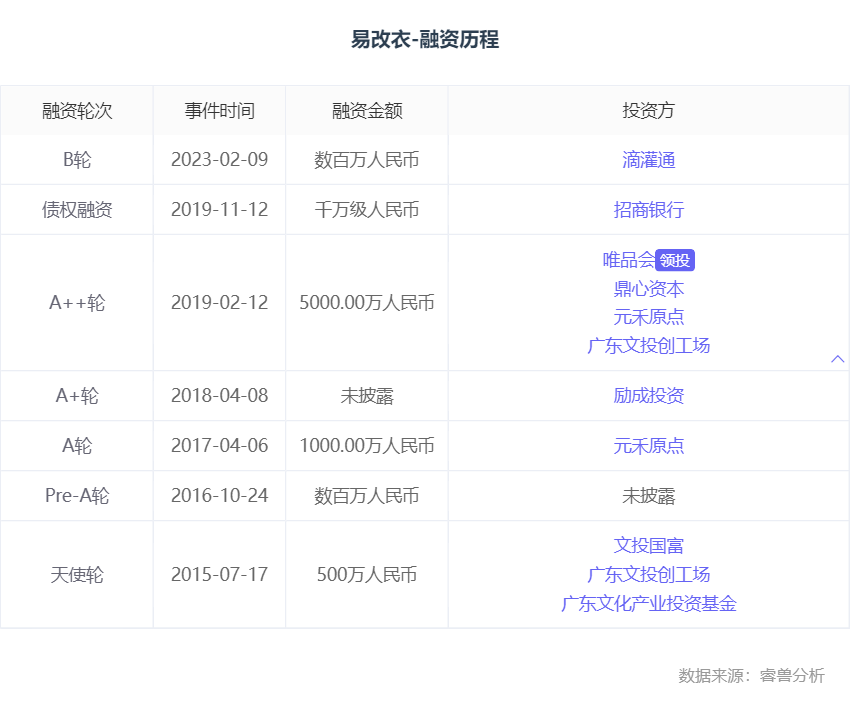
Task: Select the B轮 round cell
Action: pos(77,160)
